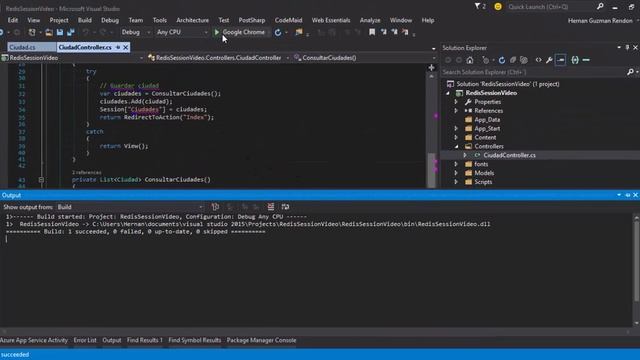The width and height of the screenshot is (640, 360).
Task: Click the Open File folder icon
Action: point(49,32)
